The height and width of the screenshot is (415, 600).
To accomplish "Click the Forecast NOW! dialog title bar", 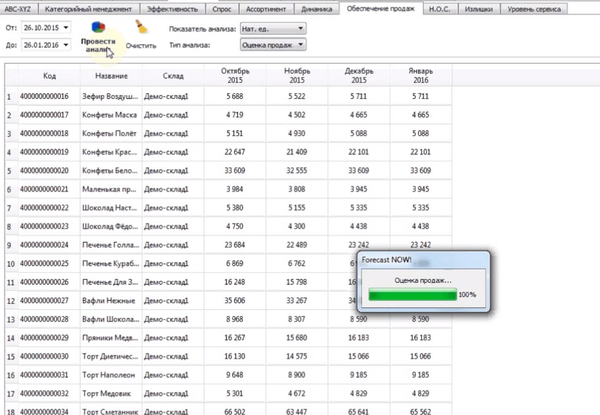I will [x=423, y=260].
